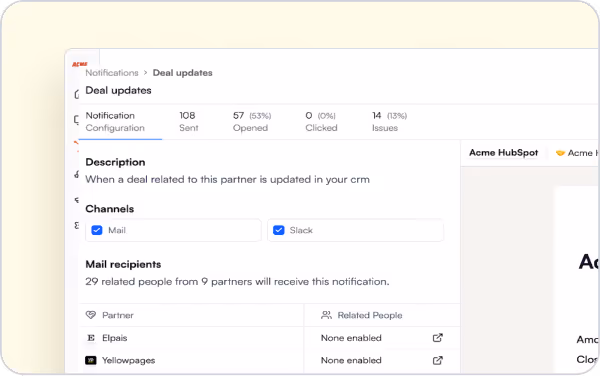Click None enabled in Yellowpages row
Screen dimensions: 600x376
351,360
